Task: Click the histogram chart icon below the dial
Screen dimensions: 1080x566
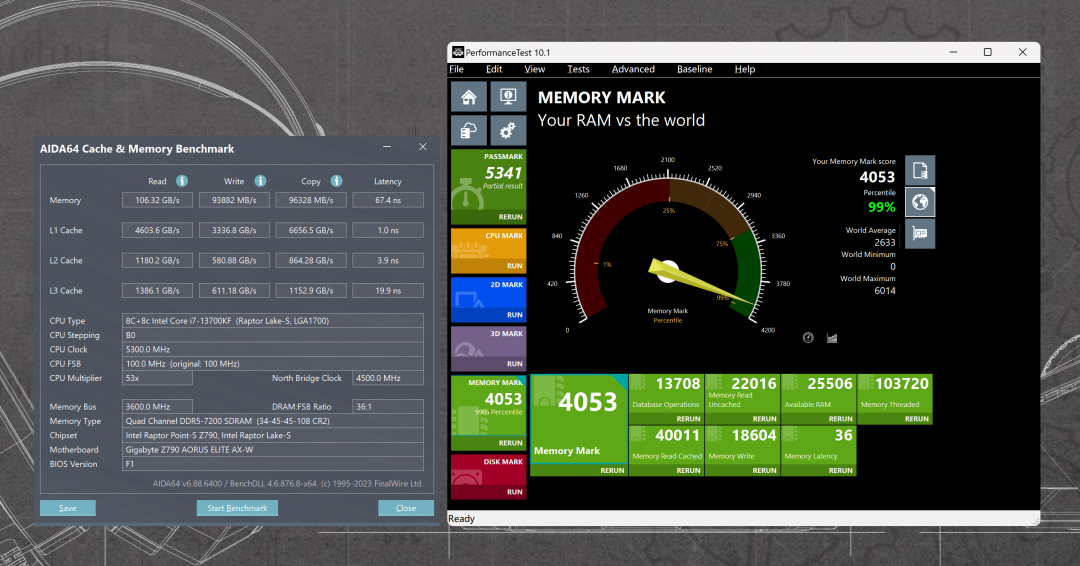Action: [x=832, y=337]
